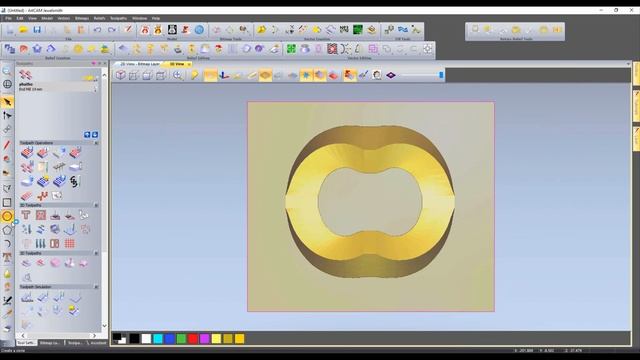Open the Edit menu
The image size is (640, 360).
(x=20, y=18)
